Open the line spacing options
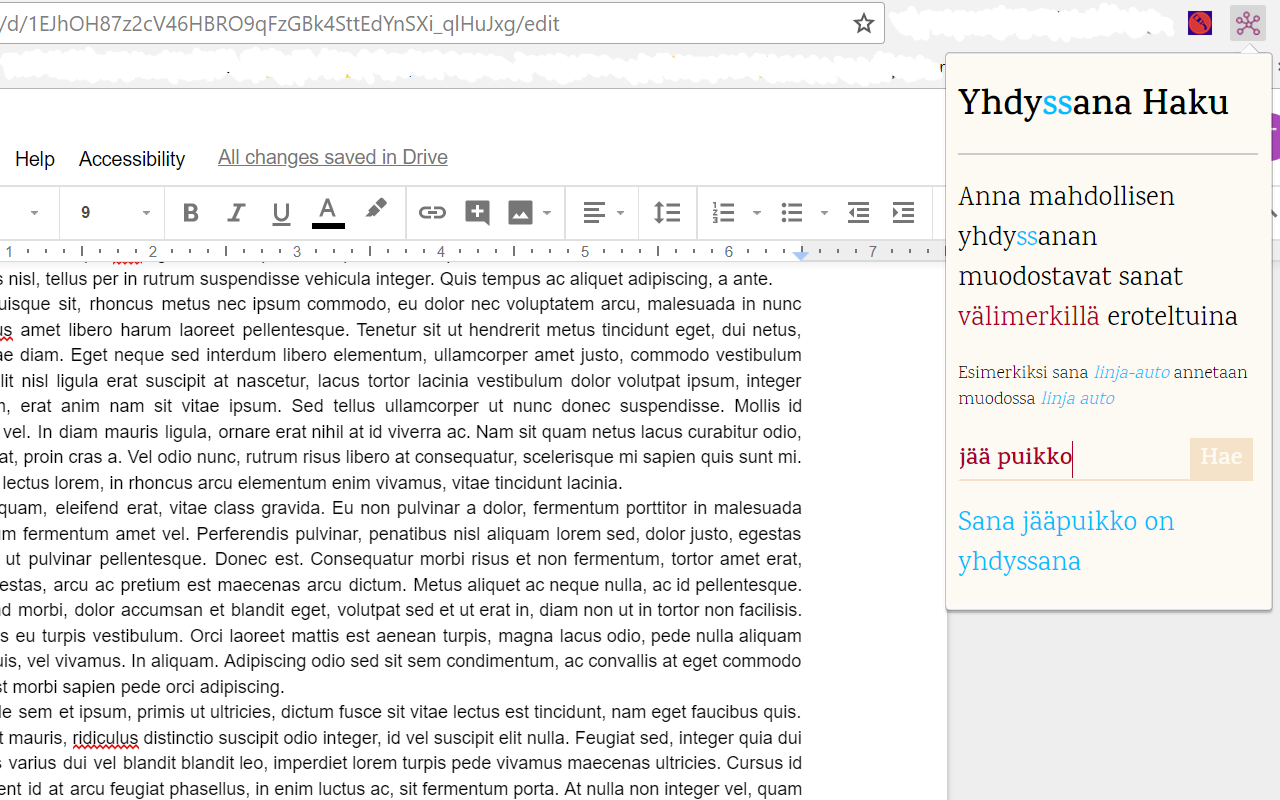Image resolution: width=1280 pixels, height=800 pixels. (x=667, y=213)
